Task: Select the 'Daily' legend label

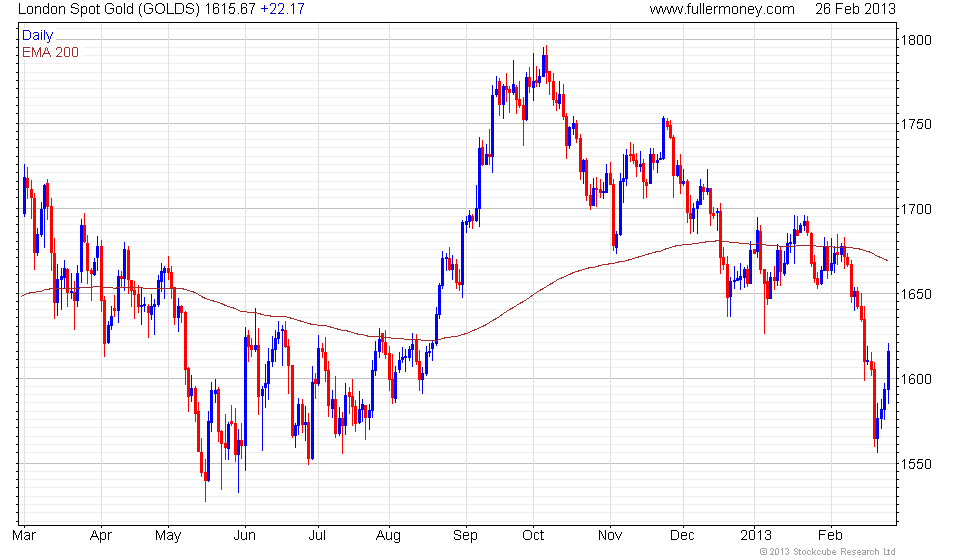Action: click(38, 36)
